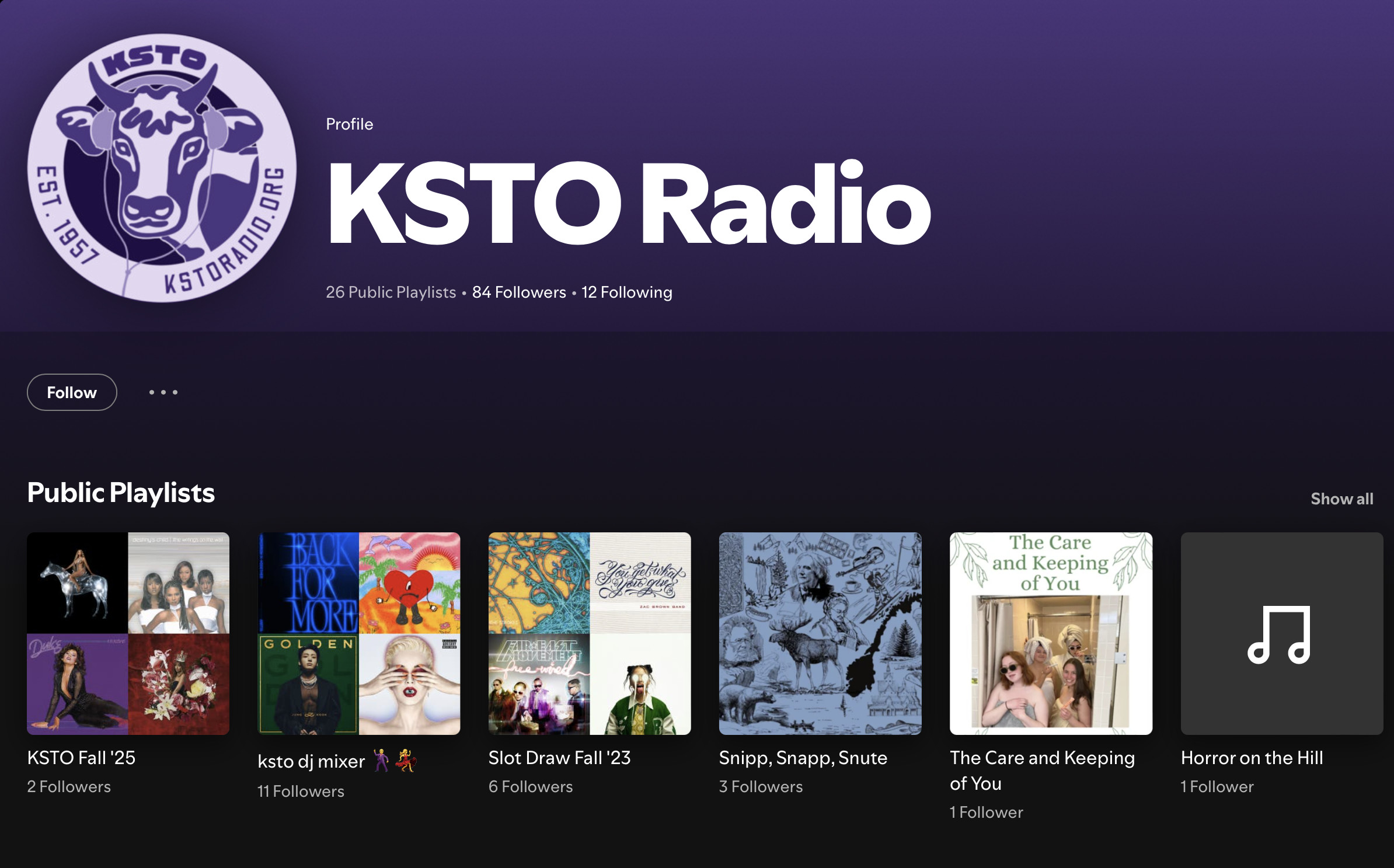View the 84 Followers list
Viewport: 1394px width, 868px height.
pyautogui.click(x=519, y=292)
